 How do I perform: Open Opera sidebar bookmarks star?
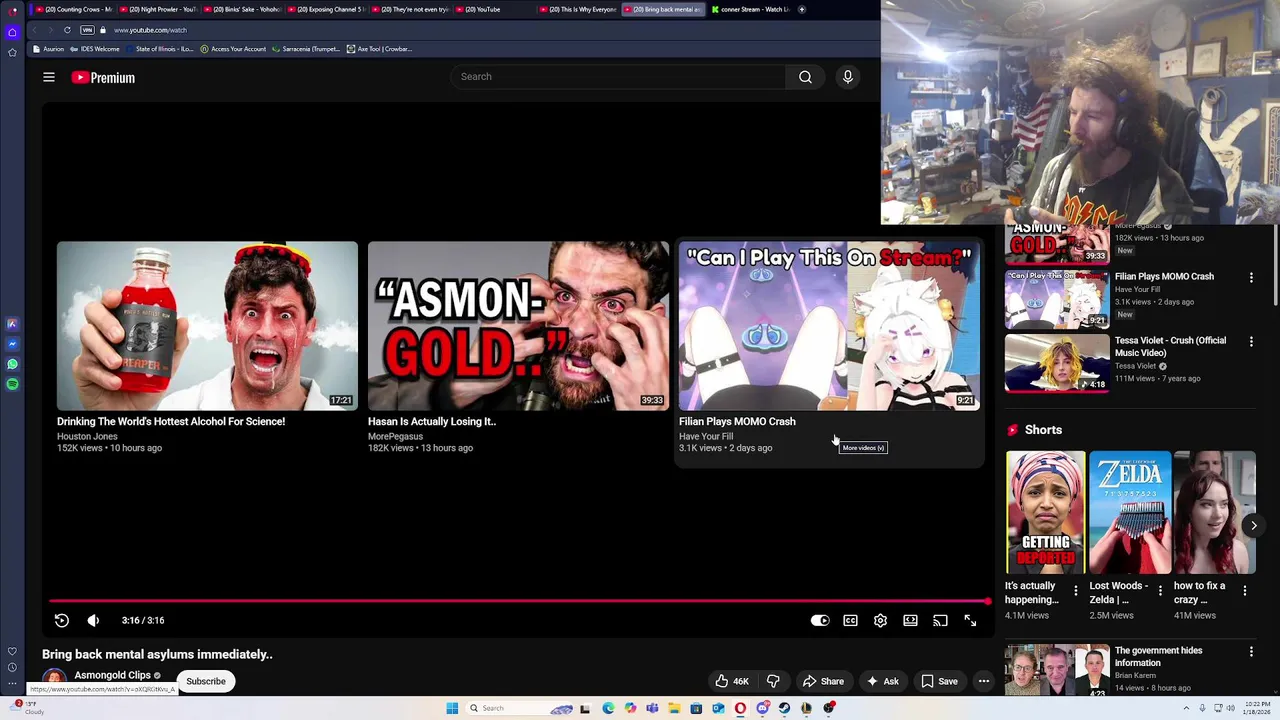(12, 52)
